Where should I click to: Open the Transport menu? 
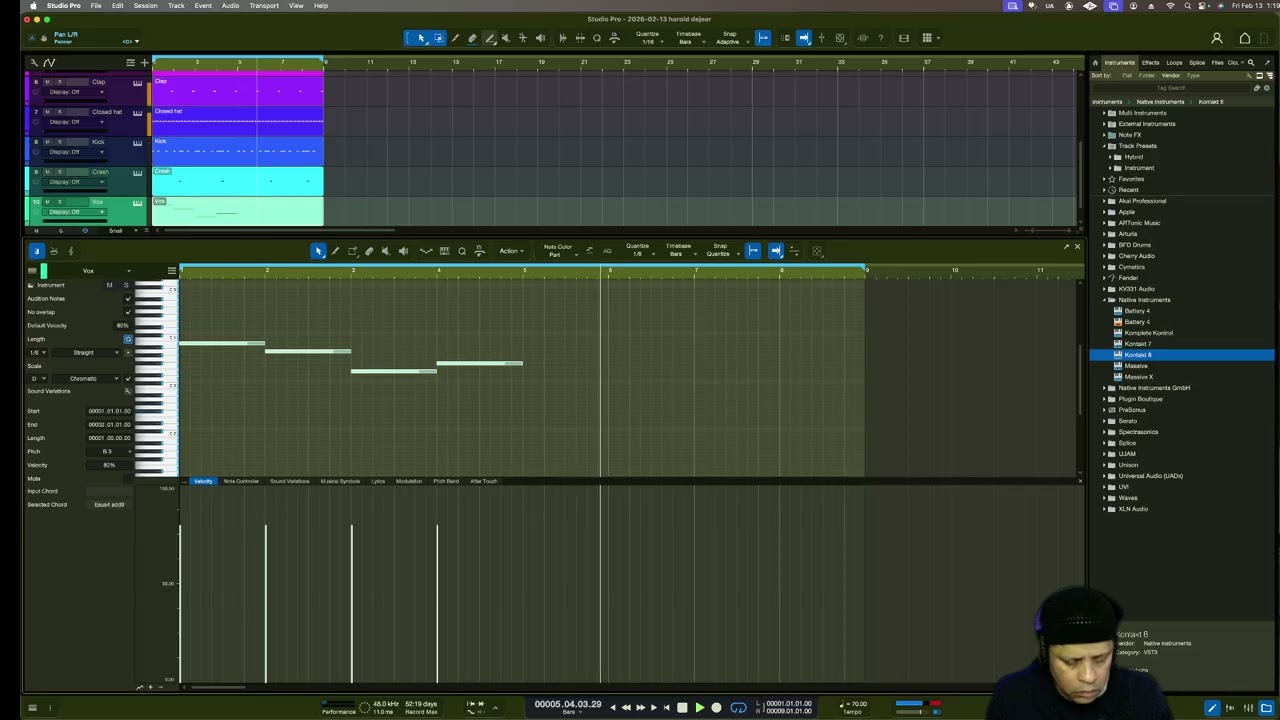(264, 6)
